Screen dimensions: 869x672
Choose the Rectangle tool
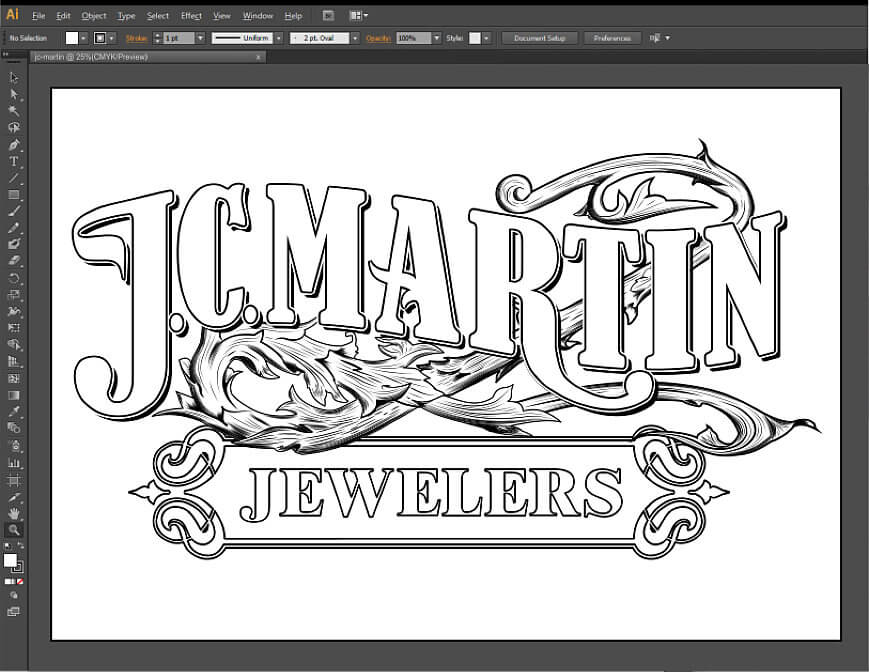[x=14, y=194]
